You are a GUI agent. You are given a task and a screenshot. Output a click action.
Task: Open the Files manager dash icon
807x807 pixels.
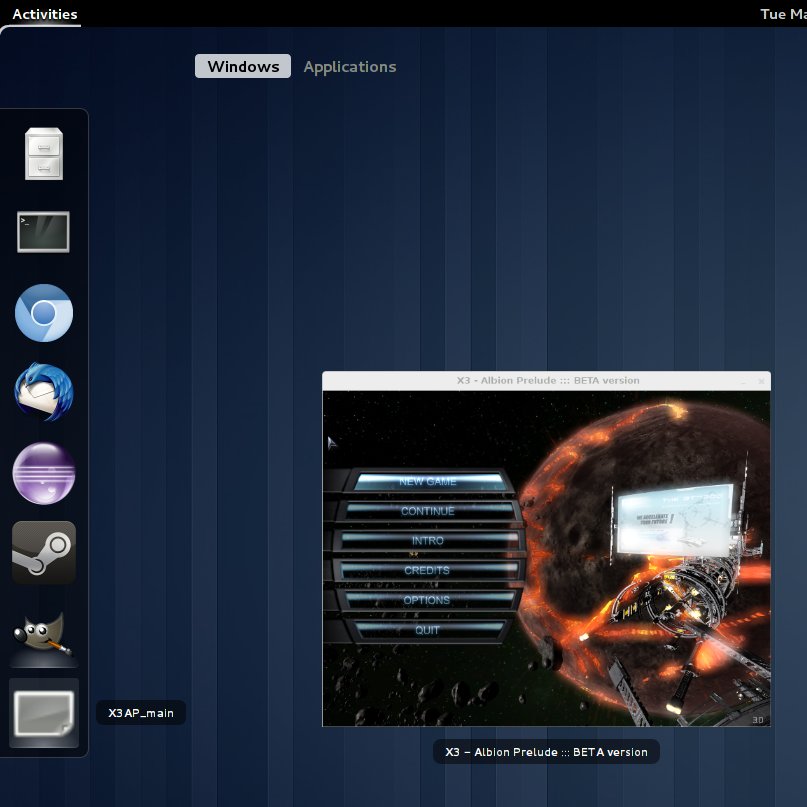(x=44, y=153)
